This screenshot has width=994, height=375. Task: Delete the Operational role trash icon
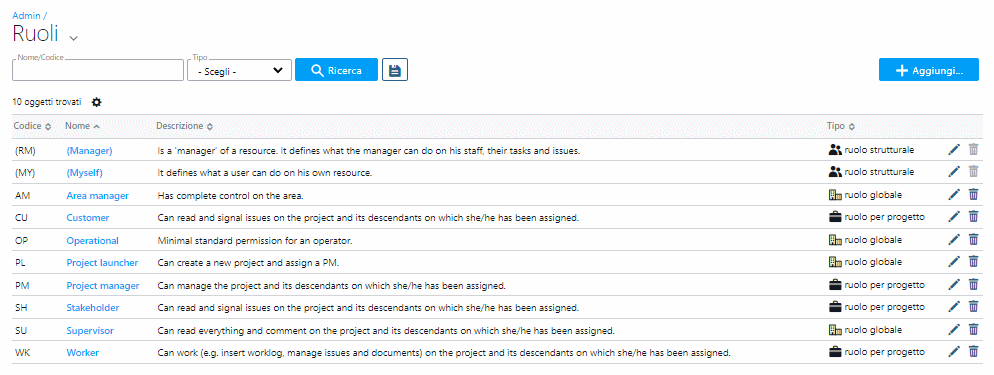[973, 240]
